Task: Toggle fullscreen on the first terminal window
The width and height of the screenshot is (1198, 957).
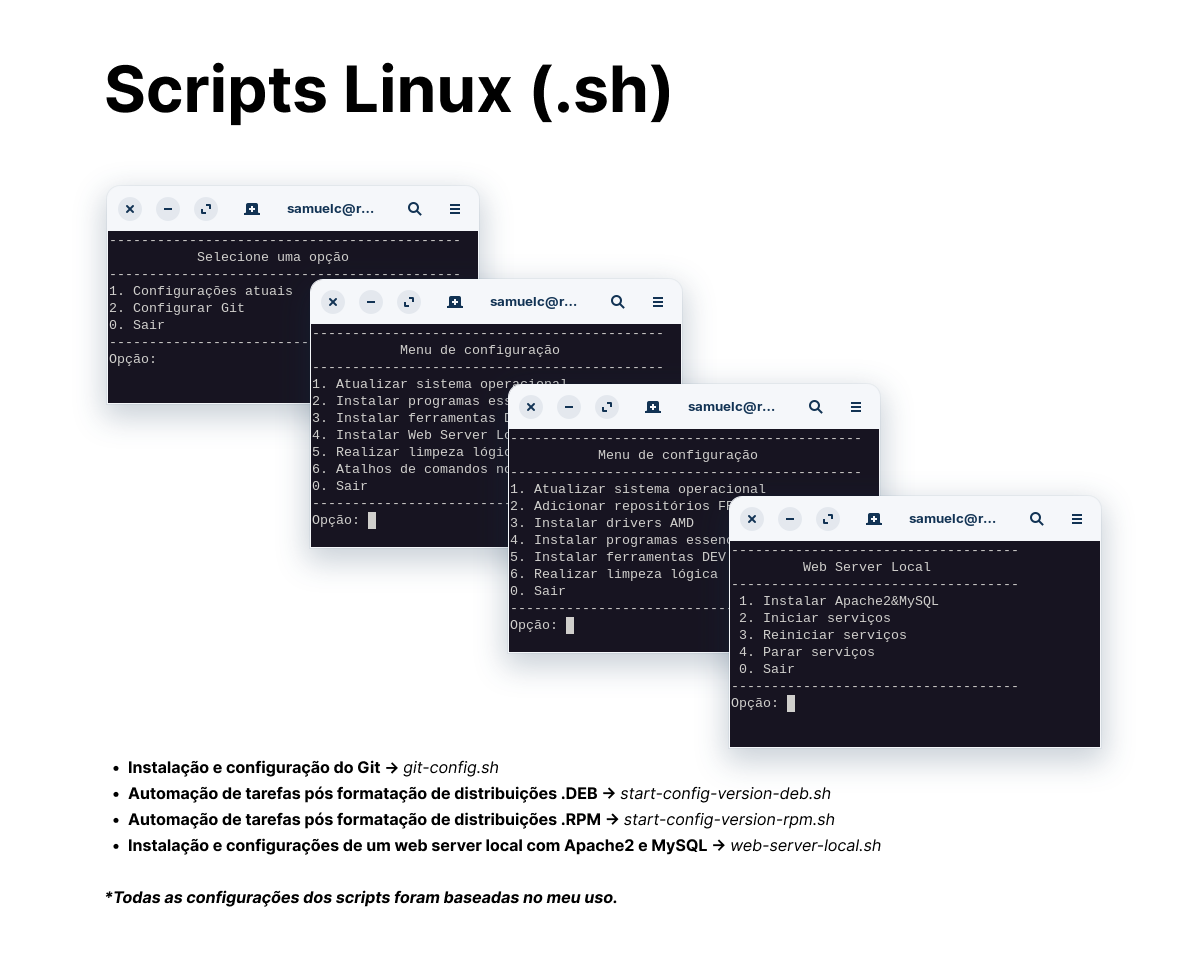Action: pos(206,209)
